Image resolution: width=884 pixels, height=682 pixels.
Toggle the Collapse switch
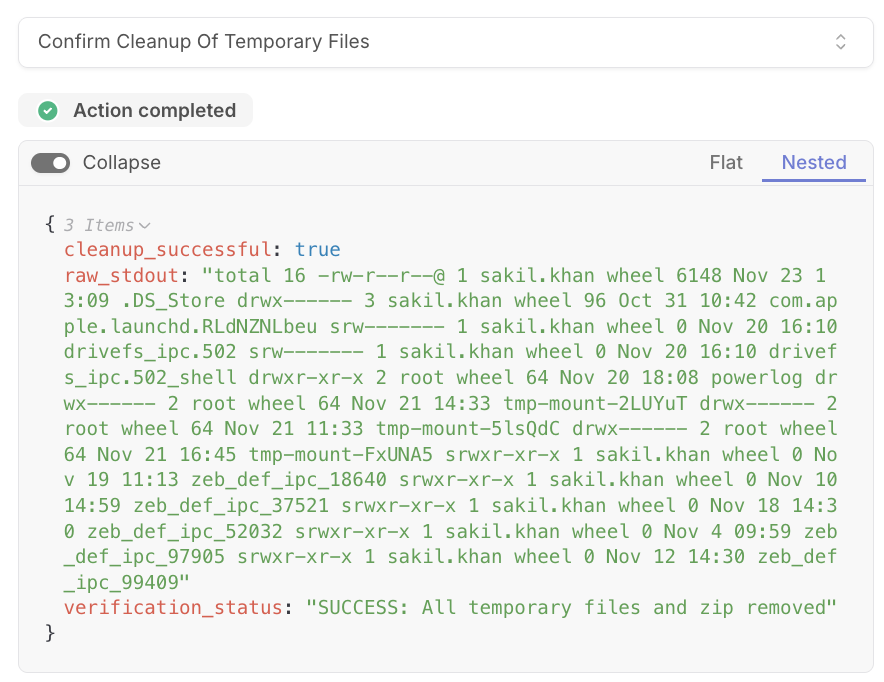coord(50,163)
